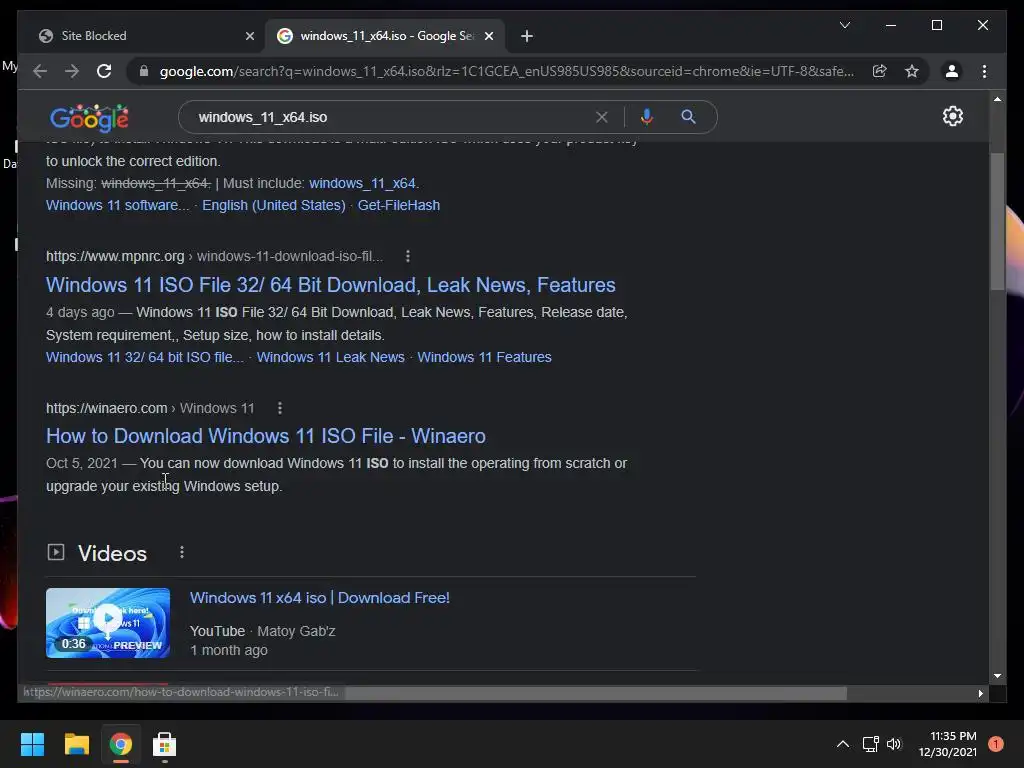Open 'How to Download Windows 11 ISO File - Winaero'
This screenshot has width=1024, height=768.
click(266, 436)
